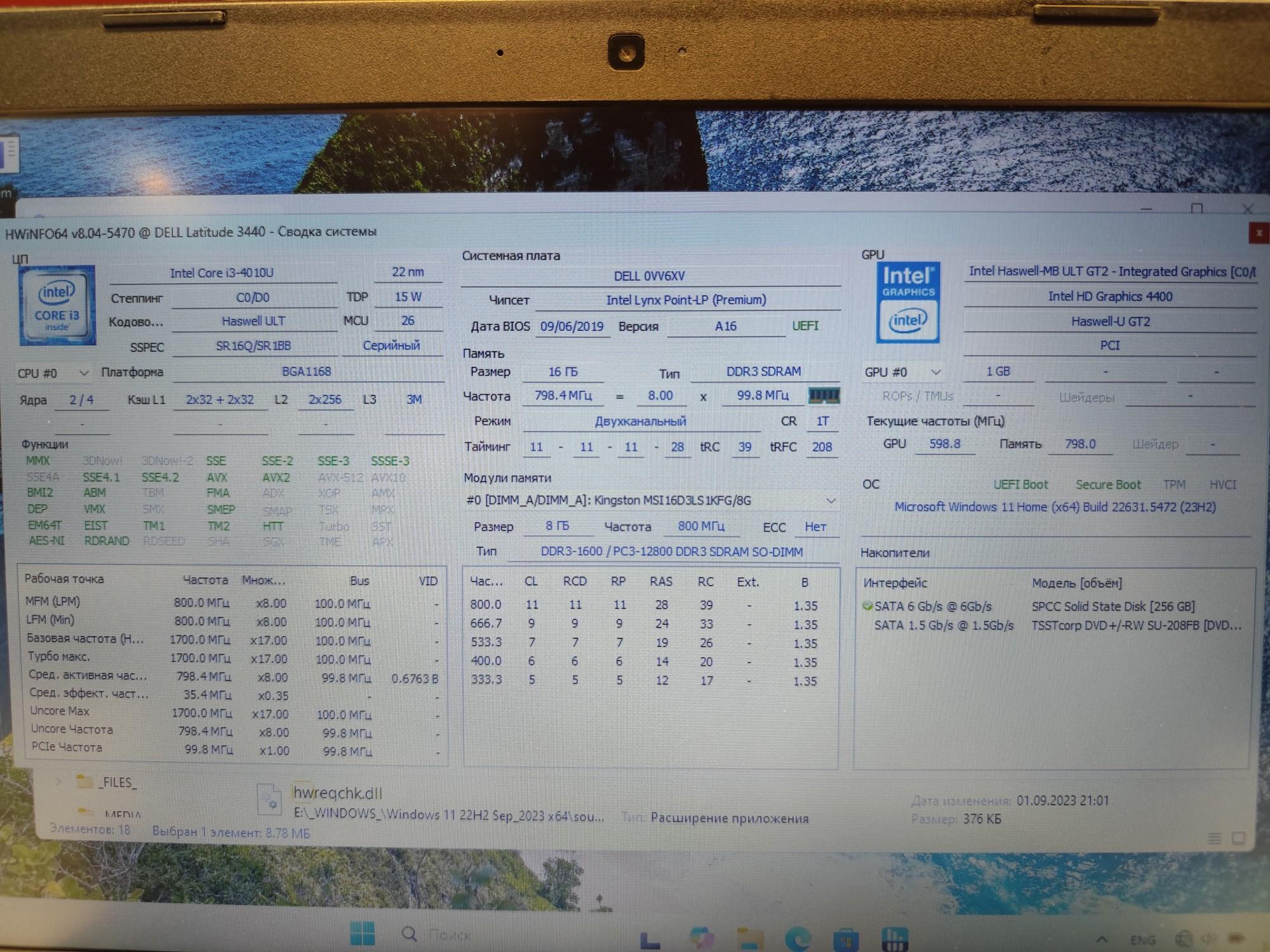1270x952 pixels.
Task: Click the hwreqchk.dll file name
Action: click(338, 793)
